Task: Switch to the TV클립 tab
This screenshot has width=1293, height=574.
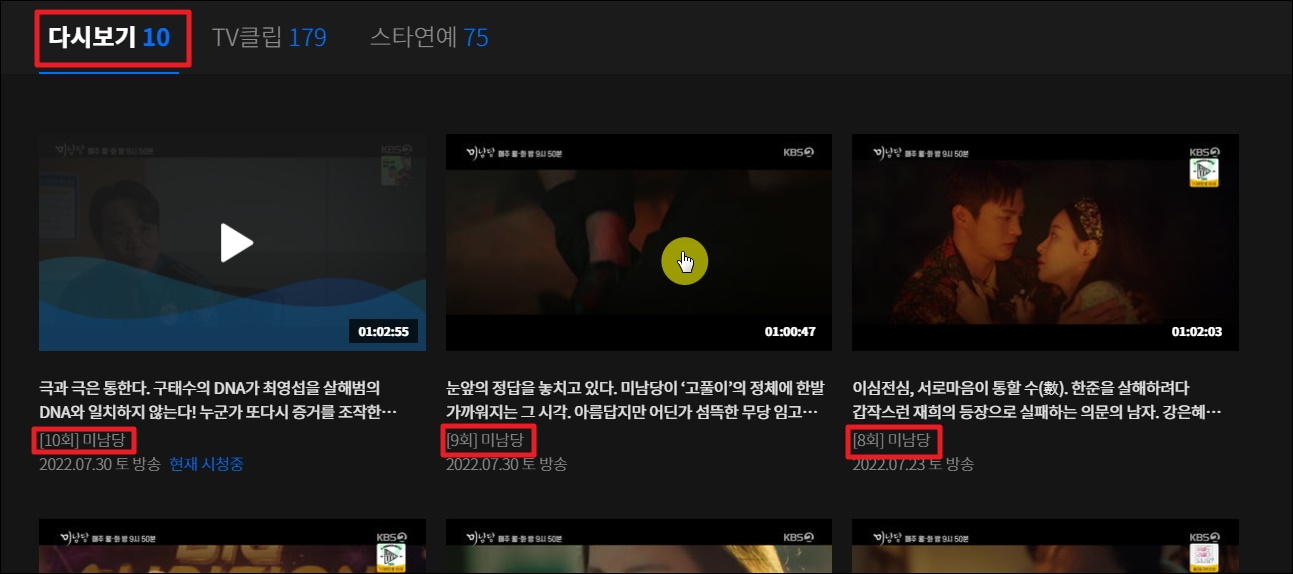Action: point(269,38)
